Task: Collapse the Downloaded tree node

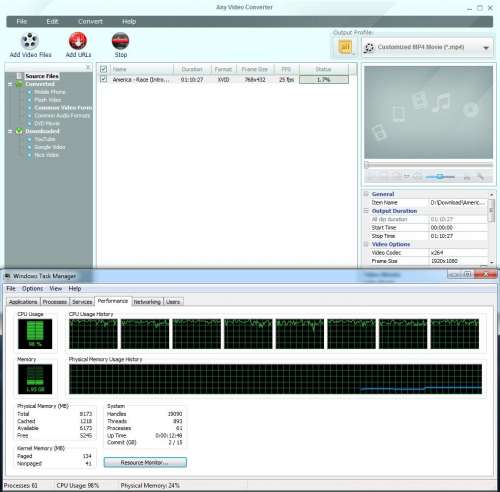Action: (x=10, y=131)
